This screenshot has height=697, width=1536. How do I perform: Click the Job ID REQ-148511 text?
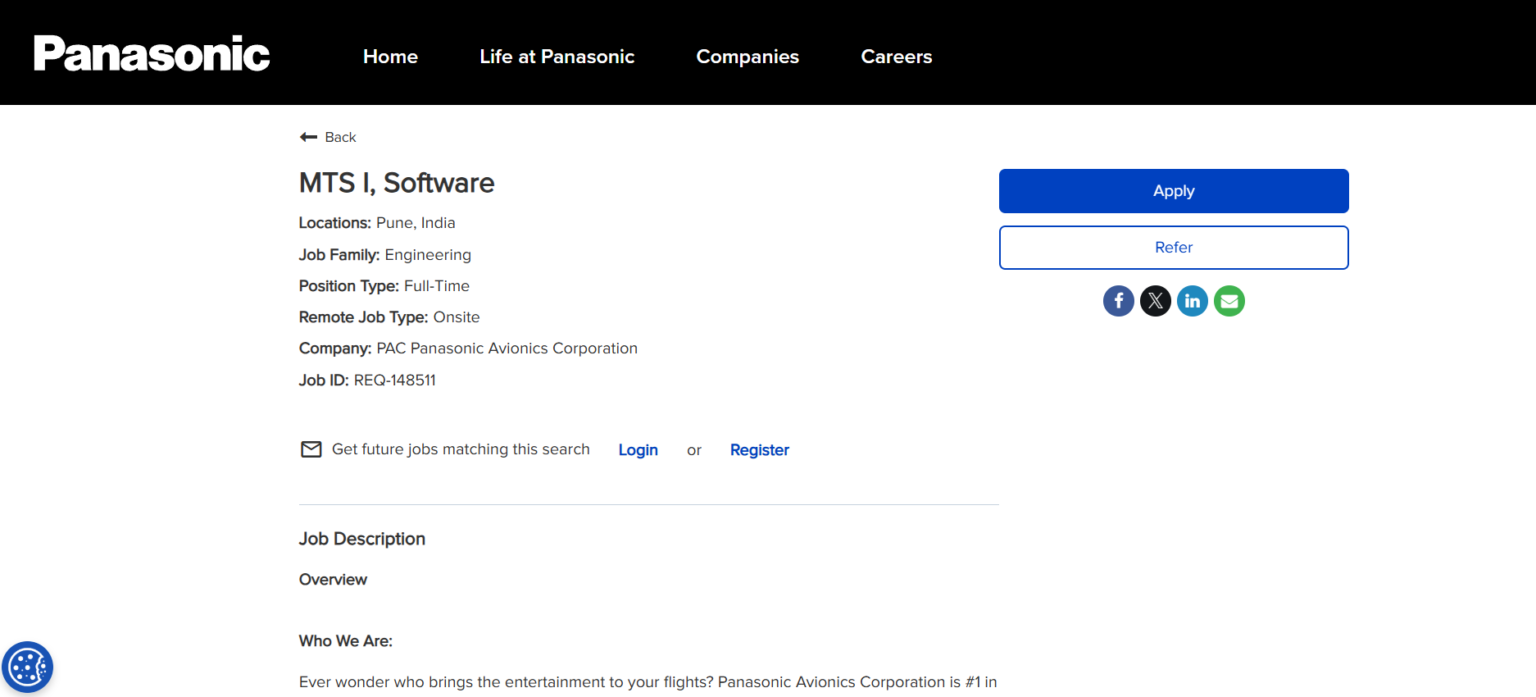click(x=395, y=380)
